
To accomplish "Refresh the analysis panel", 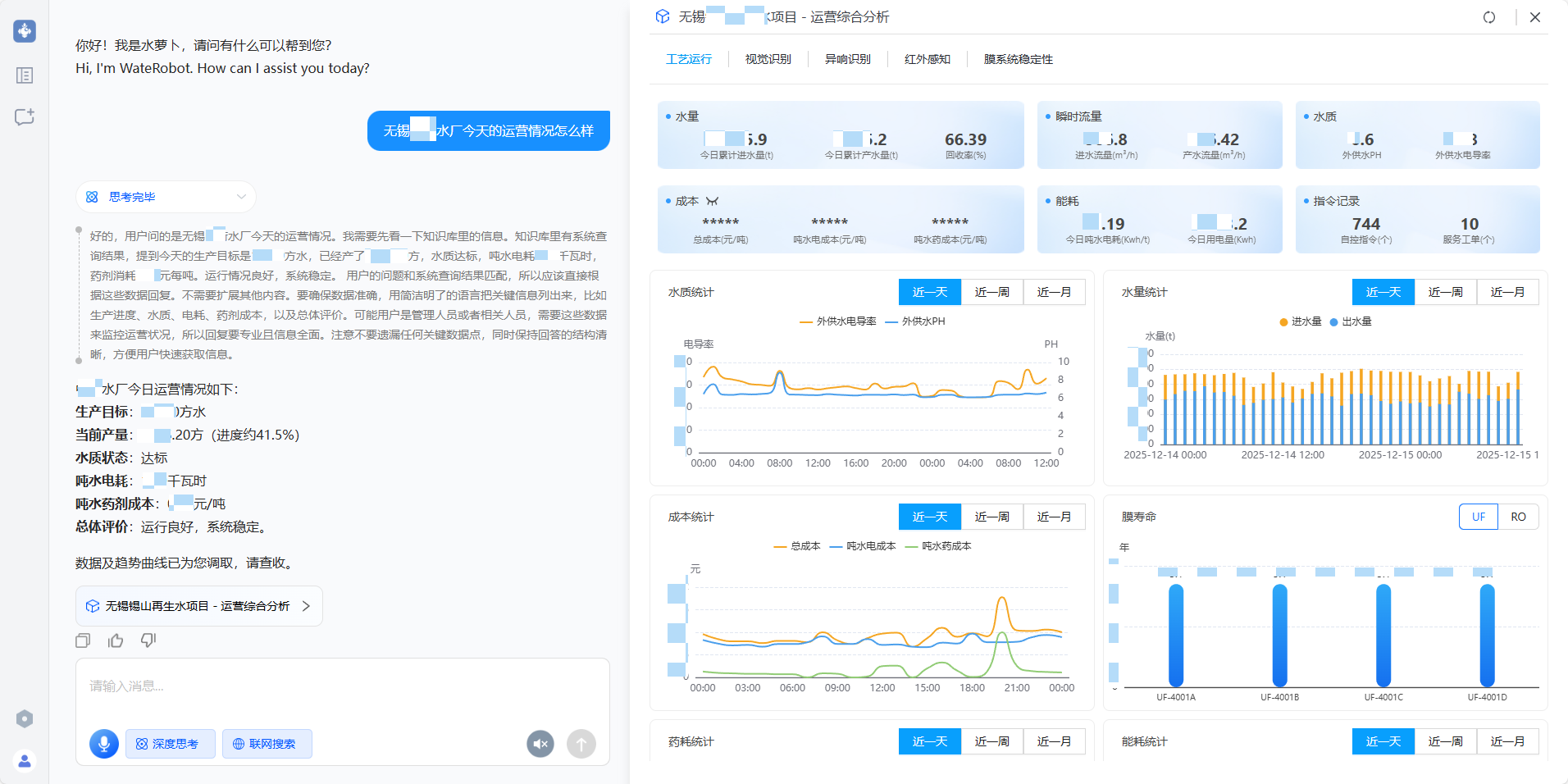I will coord(1489,17).
